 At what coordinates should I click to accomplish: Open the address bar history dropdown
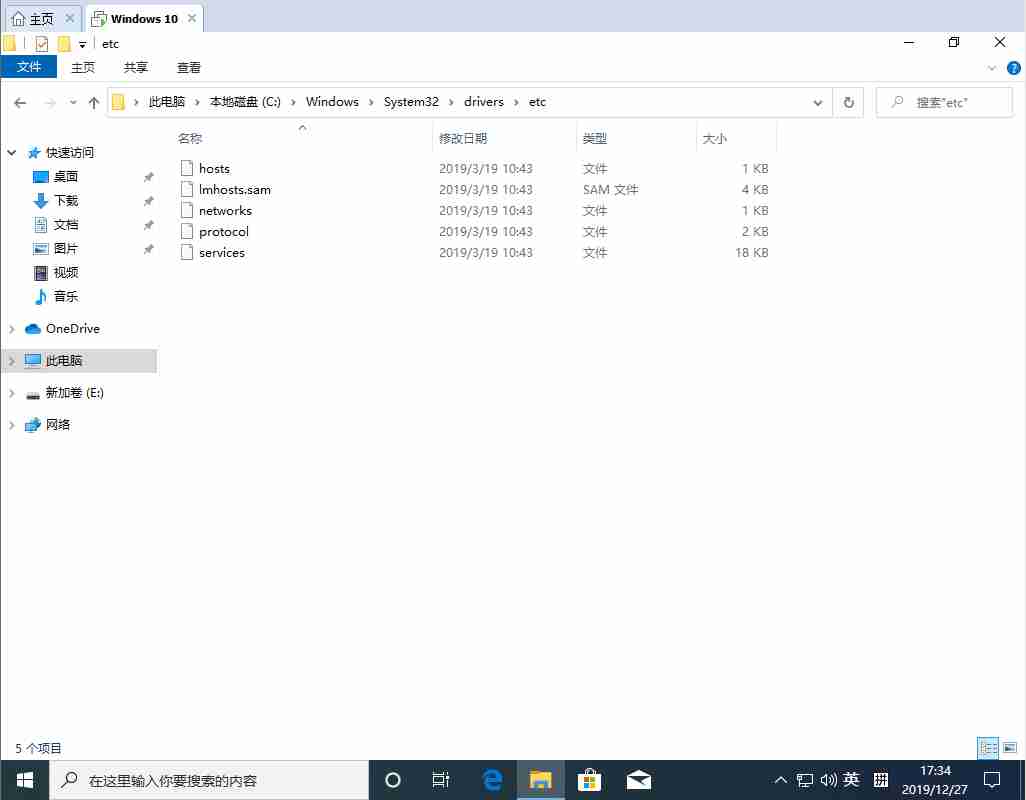point(818,101)
